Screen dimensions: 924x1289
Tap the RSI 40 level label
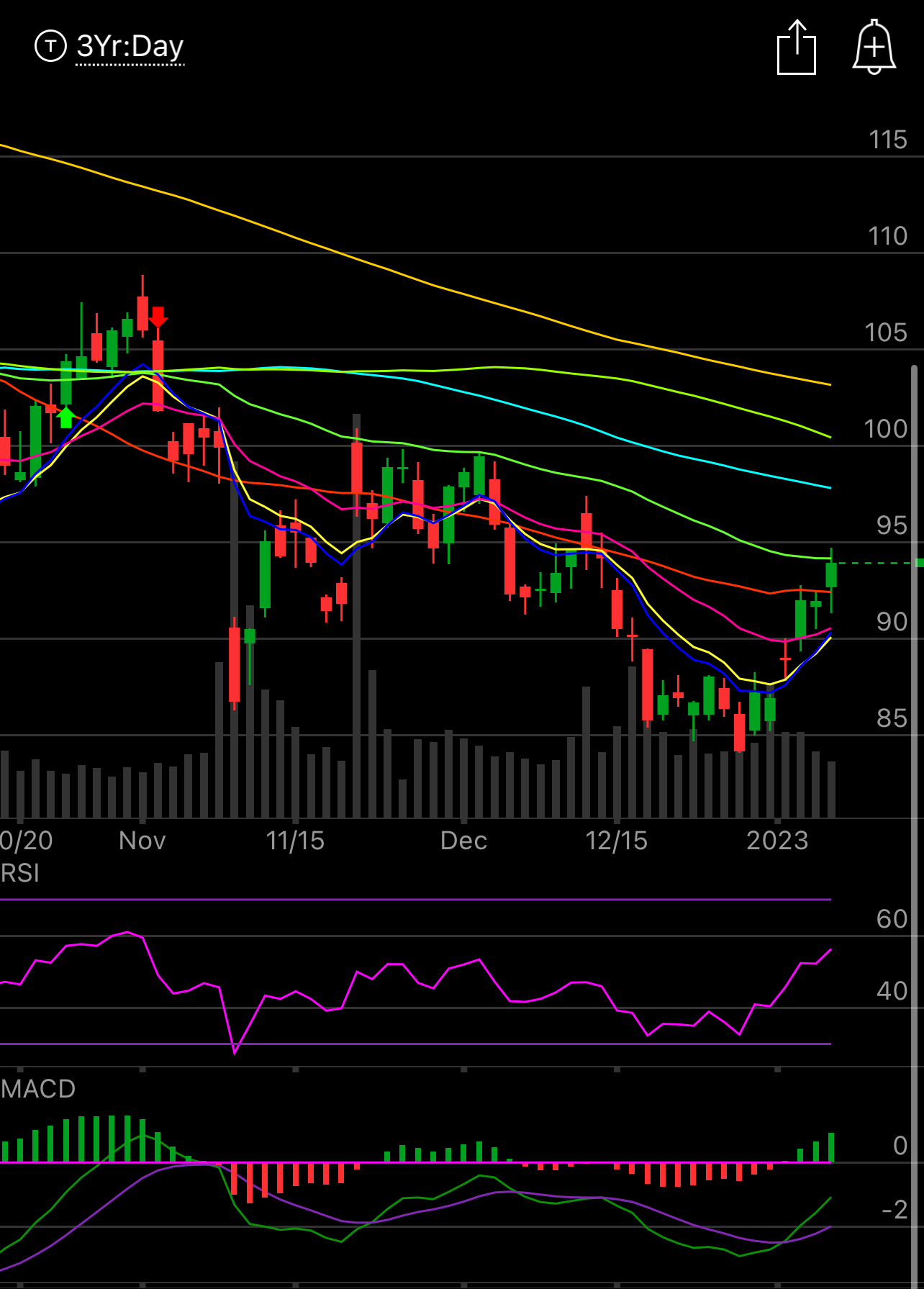coord(892,991)
